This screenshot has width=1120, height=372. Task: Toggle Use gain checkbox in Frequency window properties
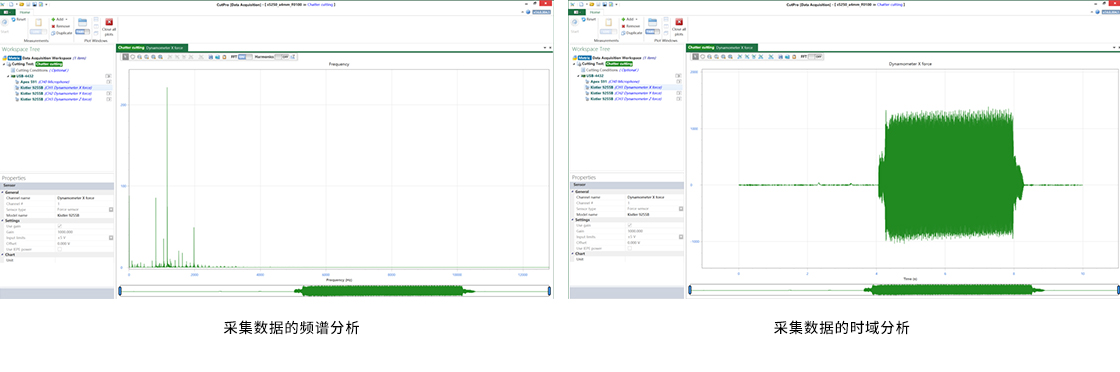tap(59, 226)
